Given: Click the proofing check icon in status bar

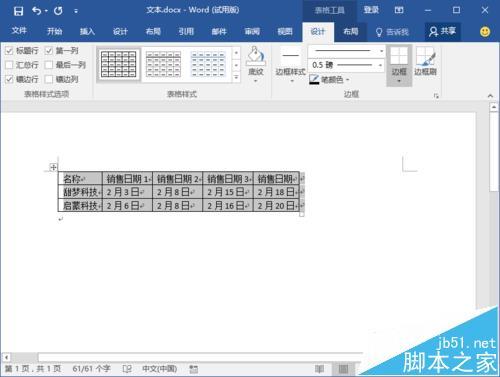Looking at the screenshot, I should tap(127, 369).
